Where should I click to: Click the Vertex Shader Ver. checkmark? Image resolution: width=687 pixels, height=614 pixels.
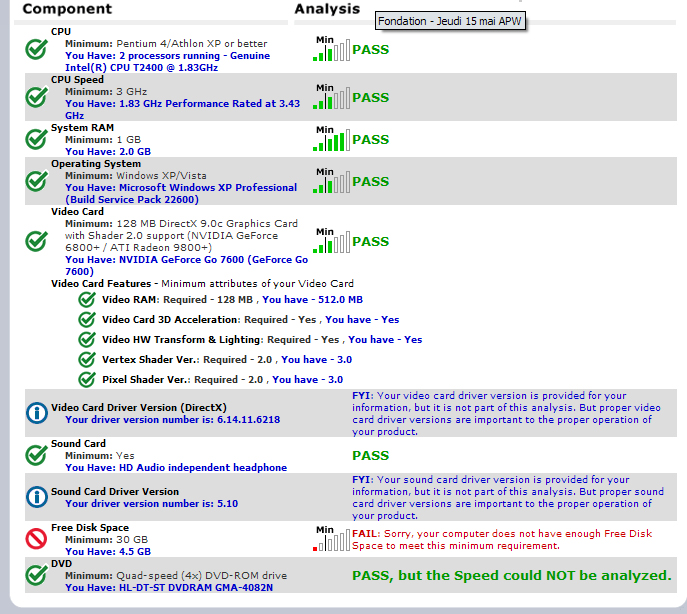(x=87, y=359)
